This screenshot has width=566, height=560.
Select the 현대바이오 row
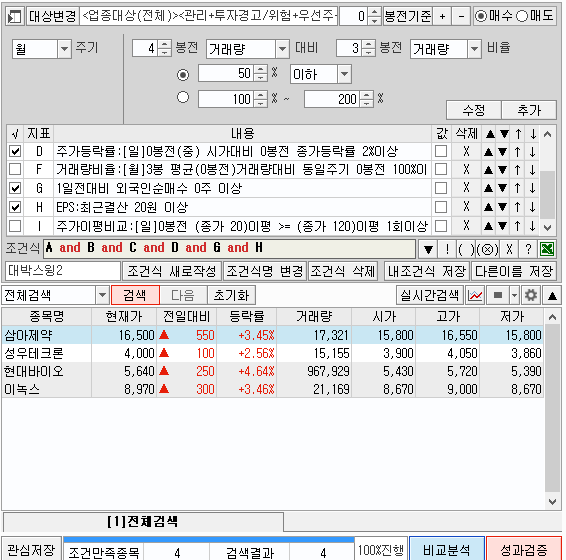pyautogui.click(x=273, y=371)
